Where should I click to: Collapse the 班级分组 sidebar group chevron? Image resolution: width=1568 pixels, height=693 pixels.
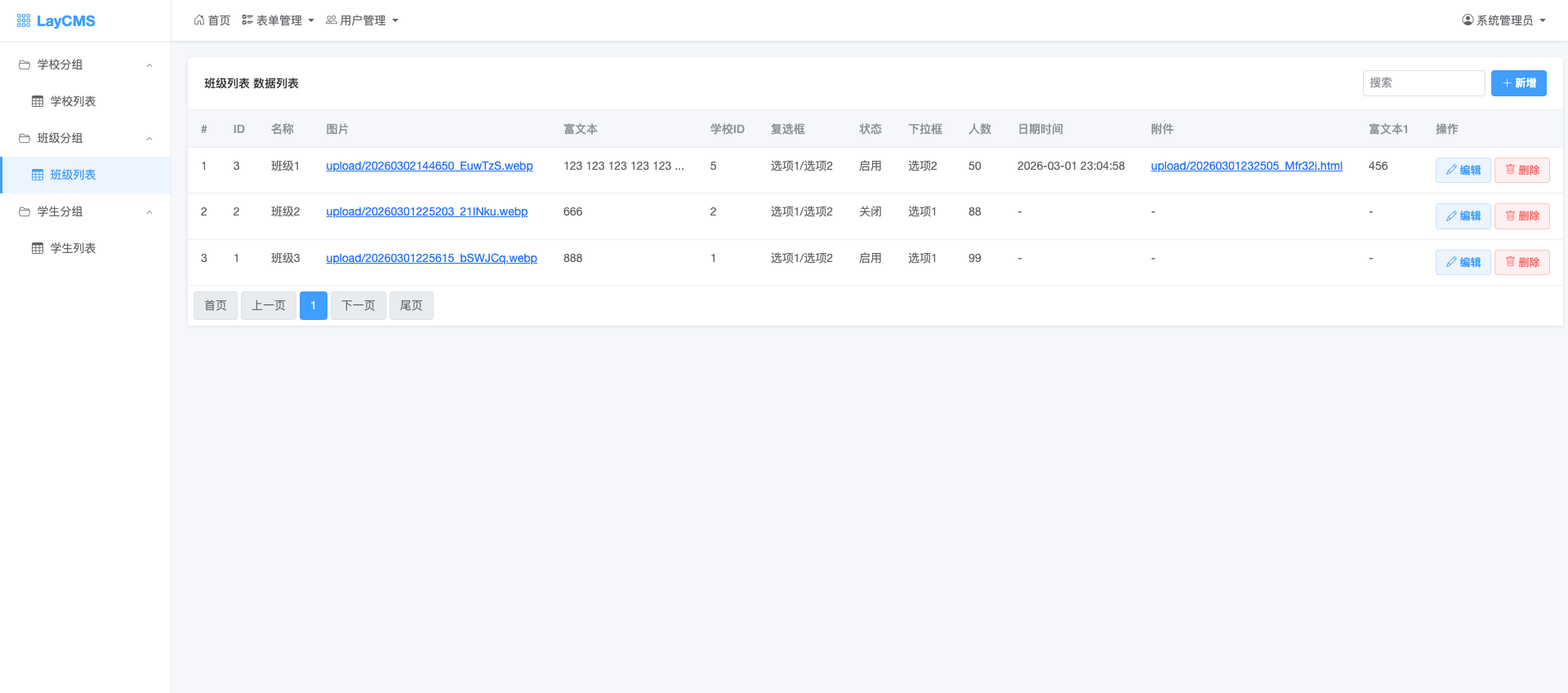pyautogui.click(x=149, y=139)
